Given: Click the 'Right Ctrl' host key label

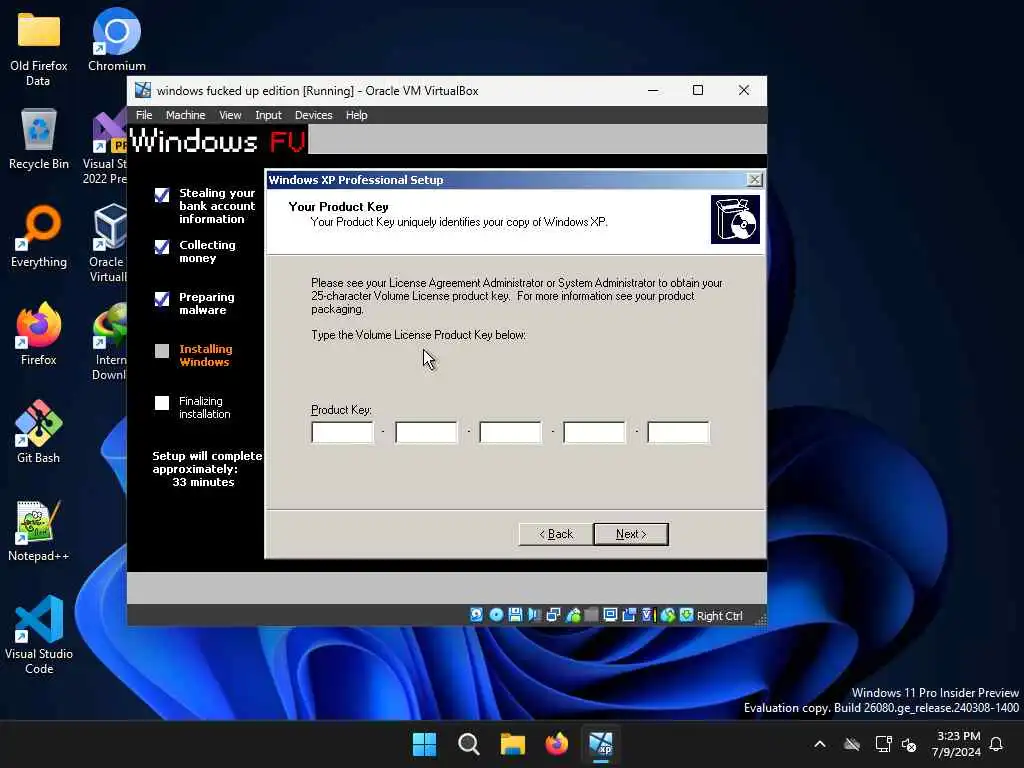Looking at the screenshot, I should click(720, 616).
